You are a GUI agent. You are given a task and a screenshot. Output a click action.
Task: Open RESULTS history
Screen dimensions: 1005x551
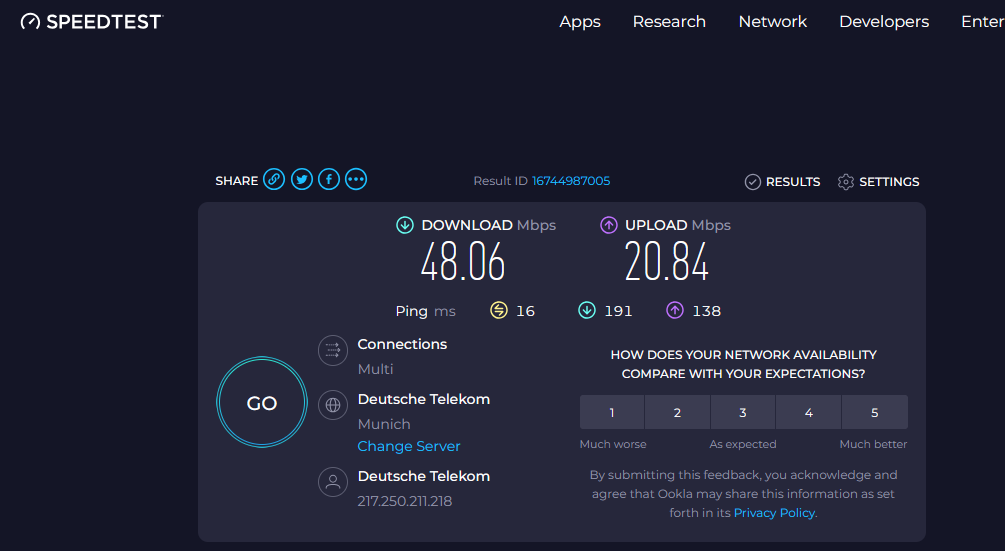pyautogui.click(x=793, y=182)
